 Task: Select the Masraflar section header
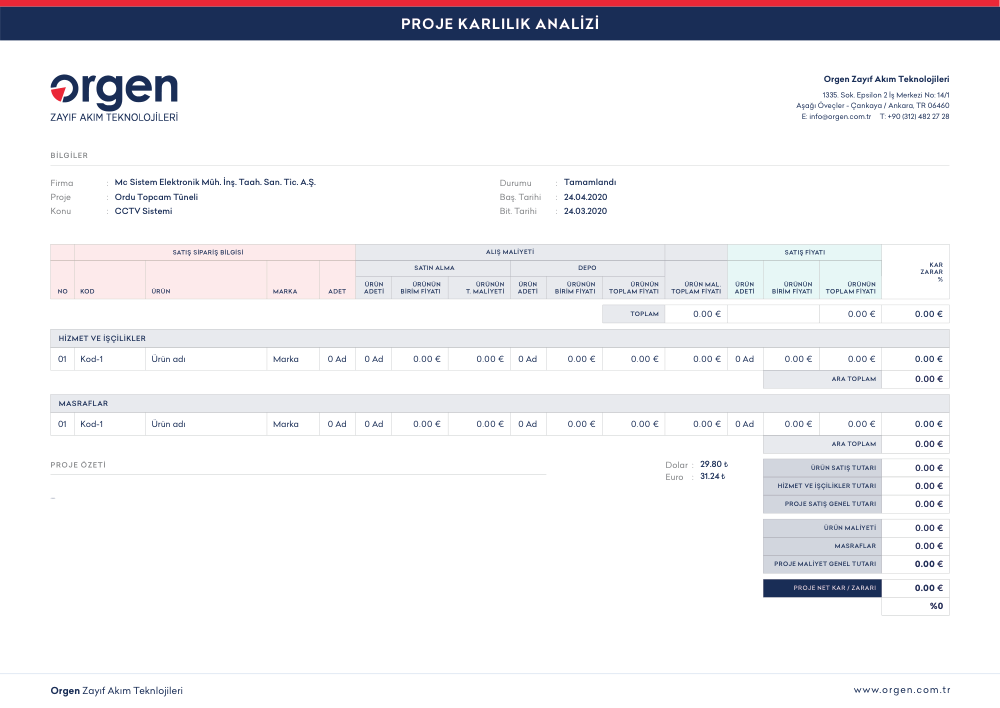coord(499,403)
